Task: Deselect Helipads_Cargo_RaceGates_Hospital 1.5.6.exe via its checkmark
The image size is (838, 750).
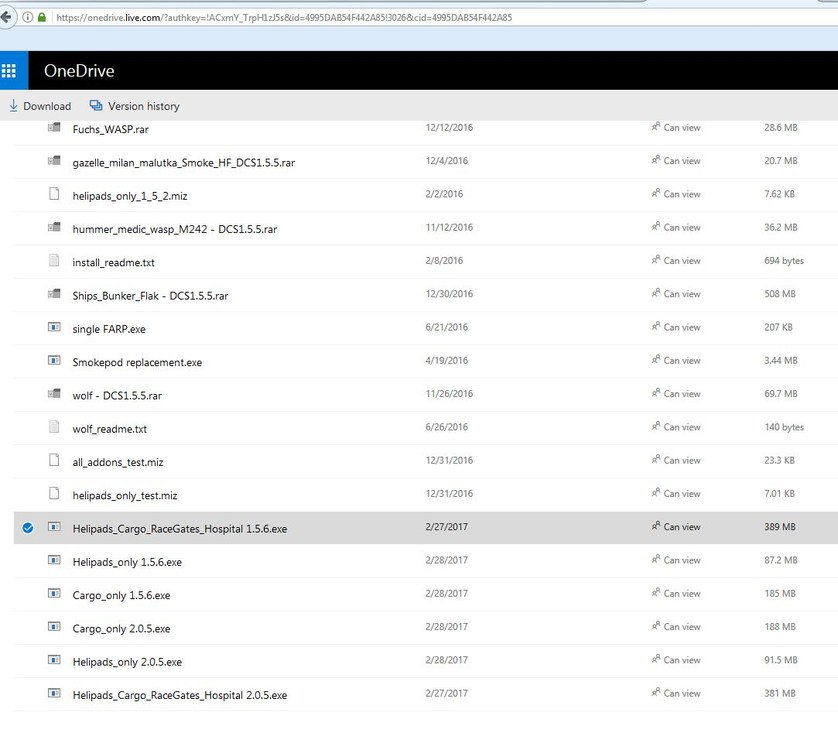Action: pos(27,527)
